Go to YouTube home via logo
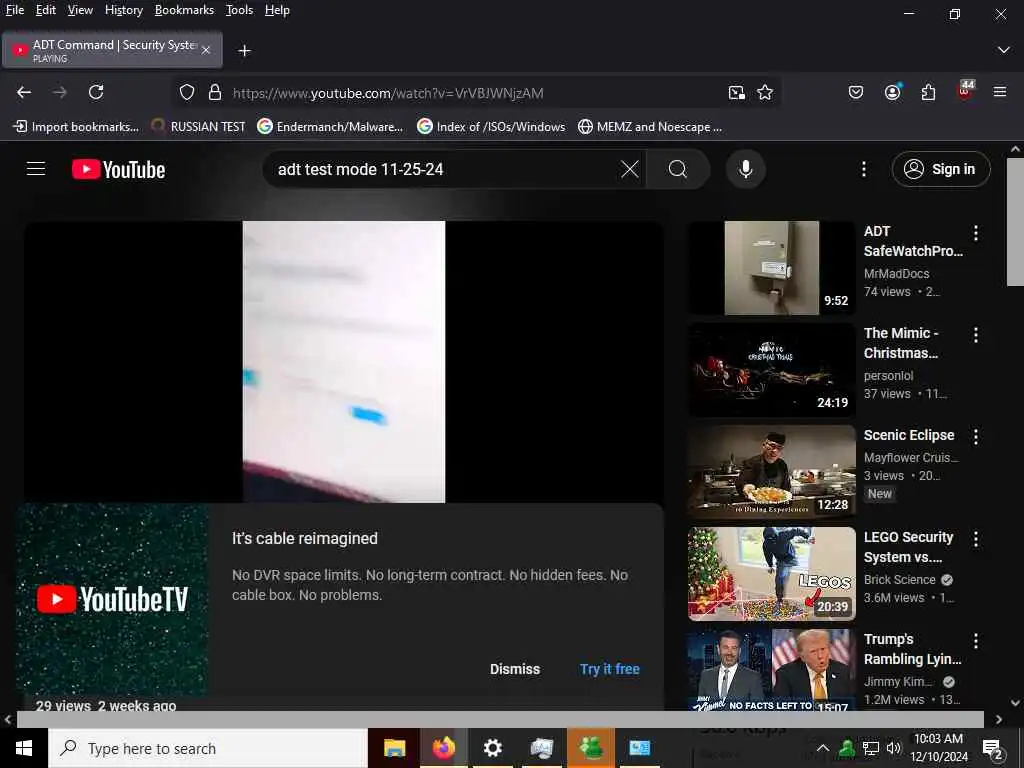1024x768 pixels. pos(119,170)
